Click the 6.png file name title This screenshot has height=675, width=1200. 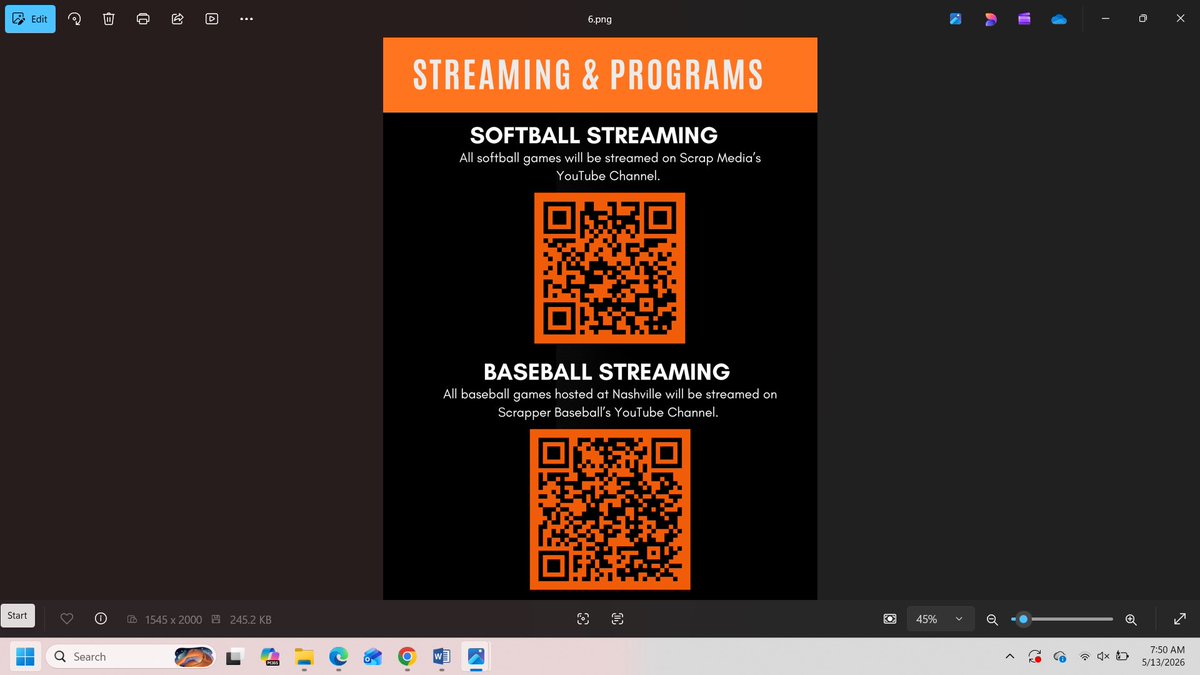[x=599, y=18]
